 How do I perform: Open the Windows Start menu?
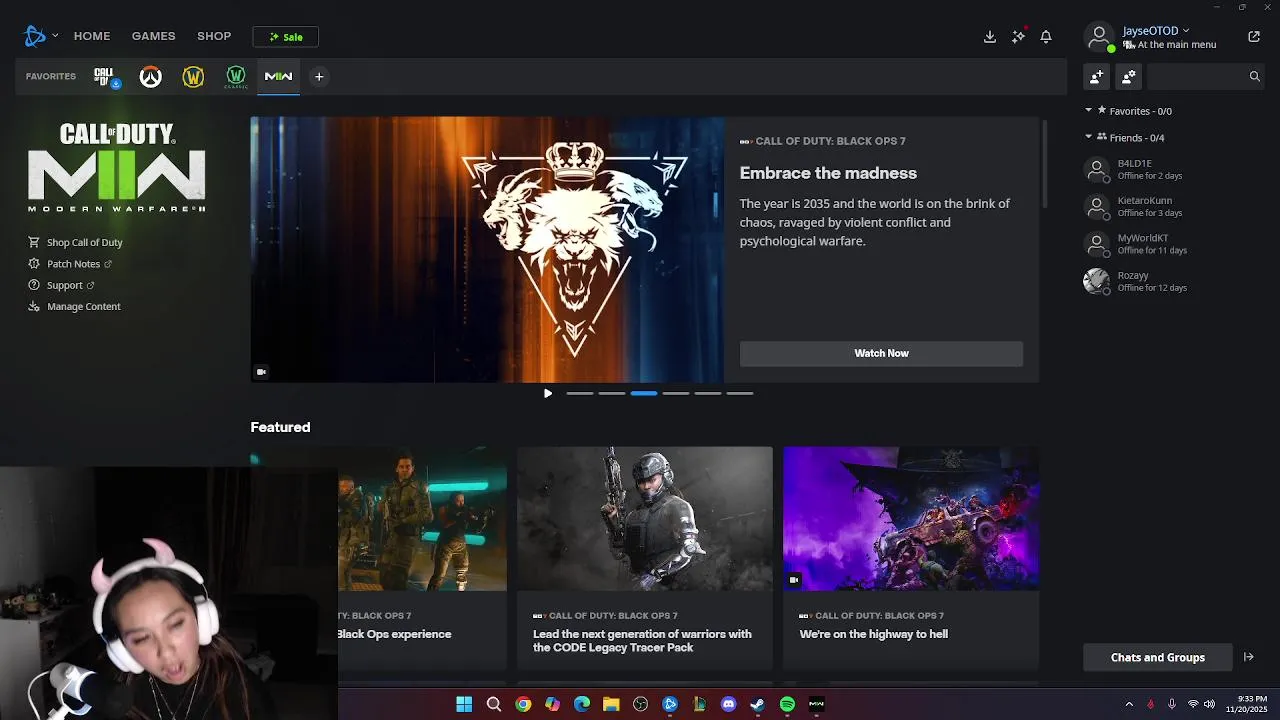tap(464, 704)
